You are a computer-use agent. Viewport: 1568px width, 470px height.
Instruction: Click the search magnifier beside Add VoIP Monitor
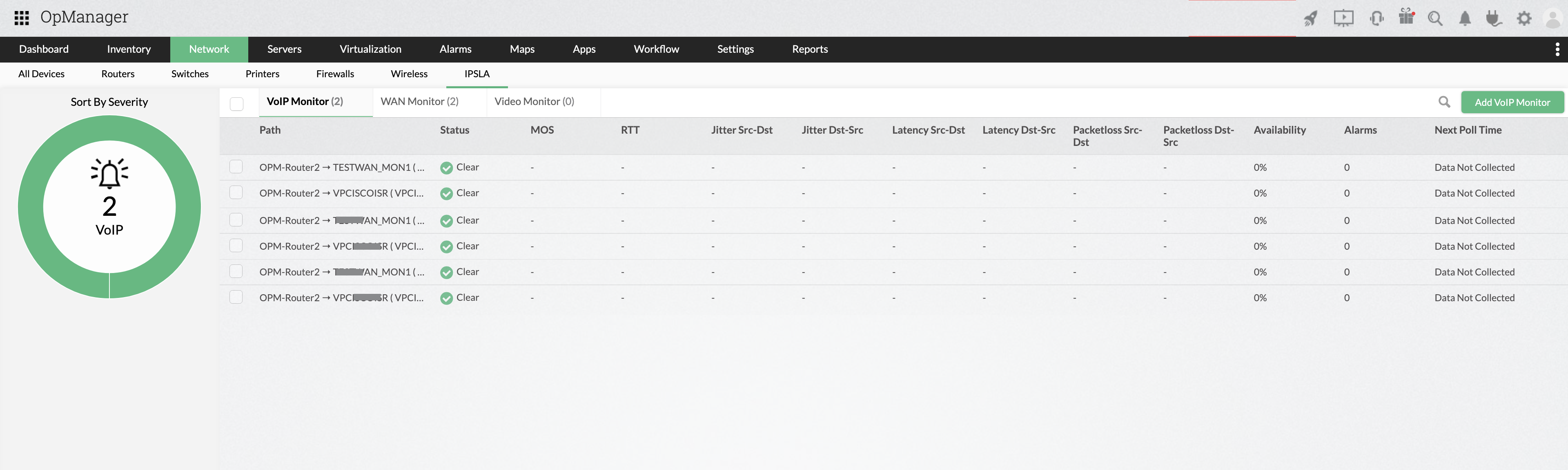click(1444, 102)
